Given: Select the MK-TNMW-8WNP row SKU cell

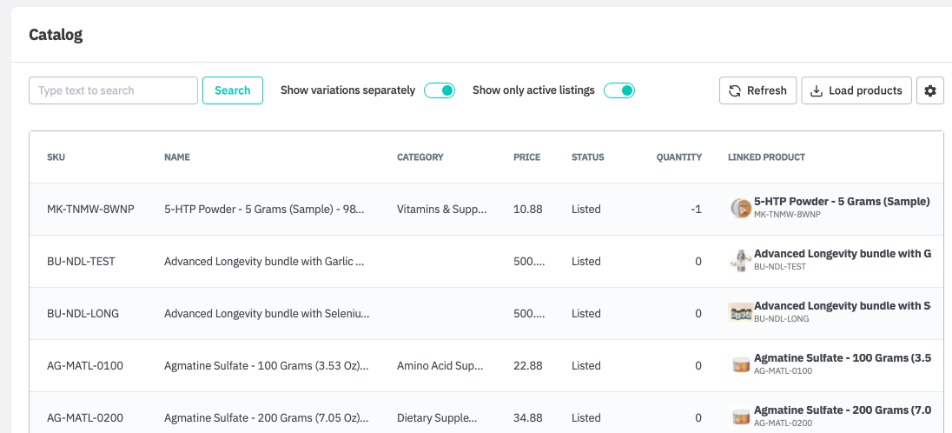Looking at the screenshot, I should [x=85, y=210].
